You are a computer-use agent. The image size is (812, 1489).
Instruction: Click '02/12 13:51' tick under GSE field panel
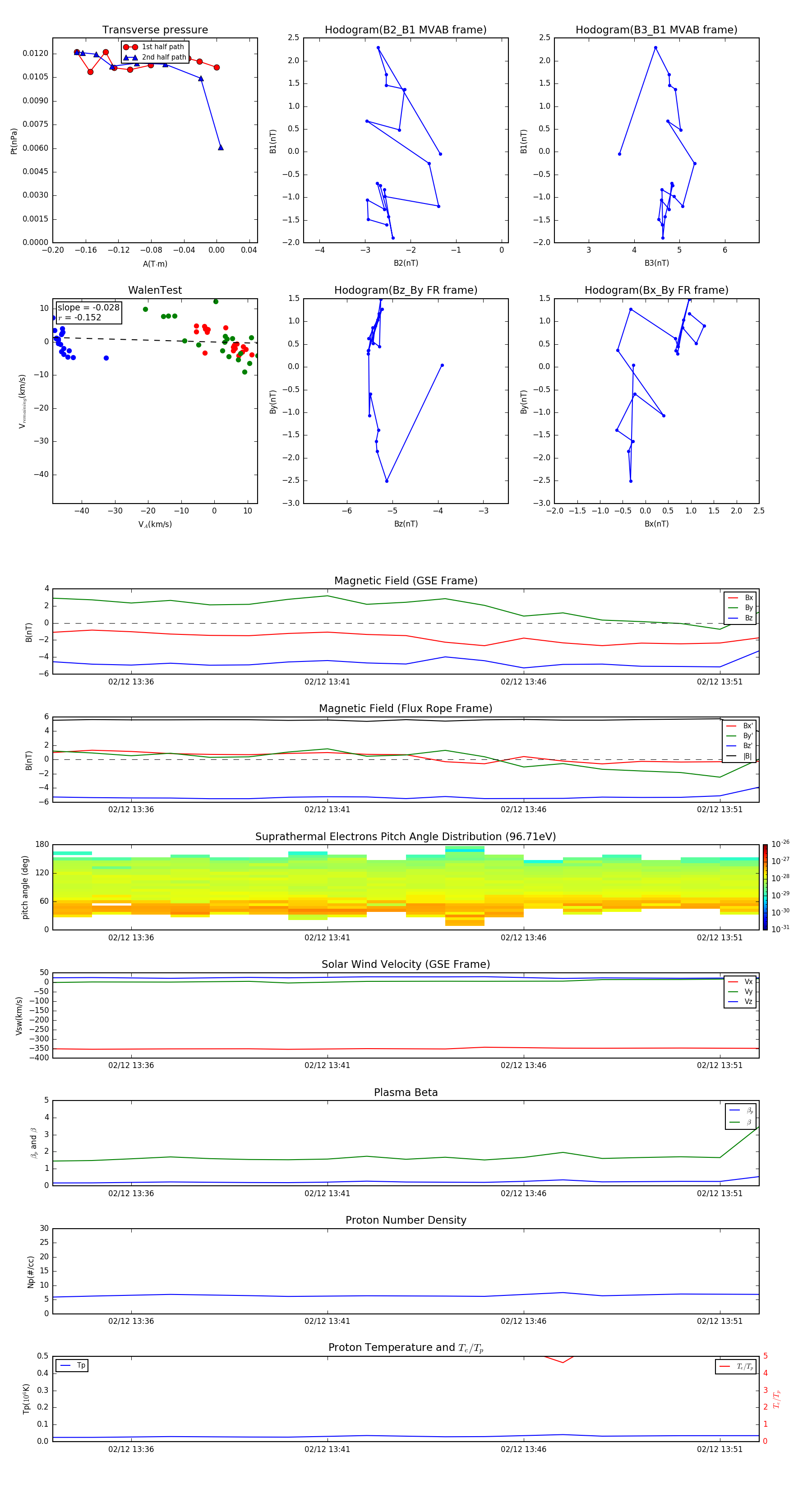[x=720, y=682]
